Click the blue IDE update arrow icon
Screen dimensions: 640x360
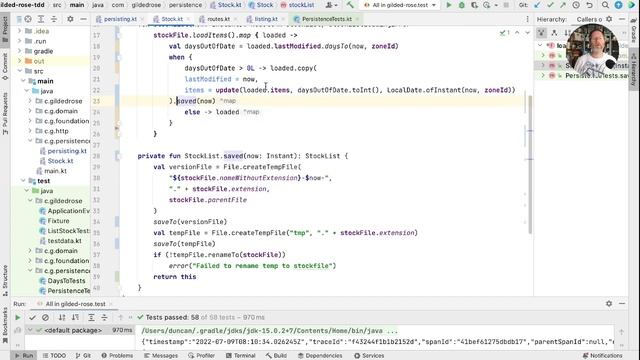(x=618, y=5)
